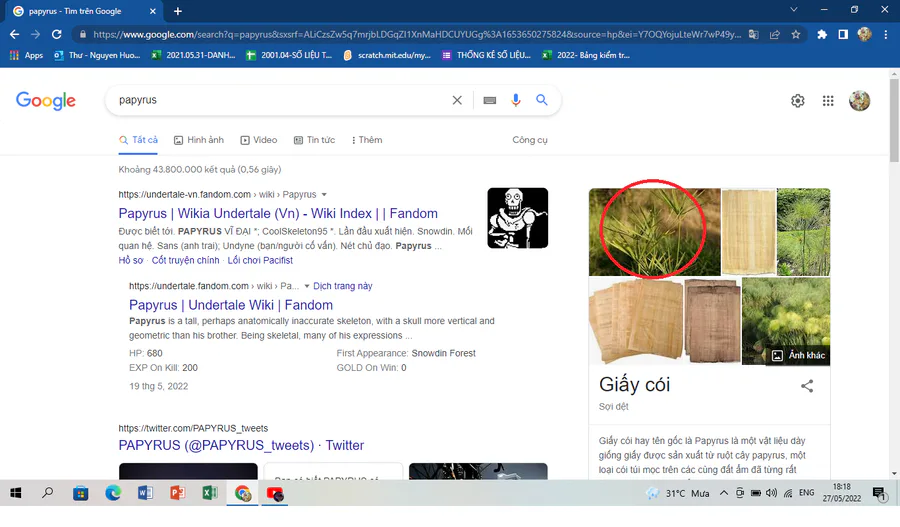
Task: Open the Chrome side panel
Action: [x=843, y=34]
